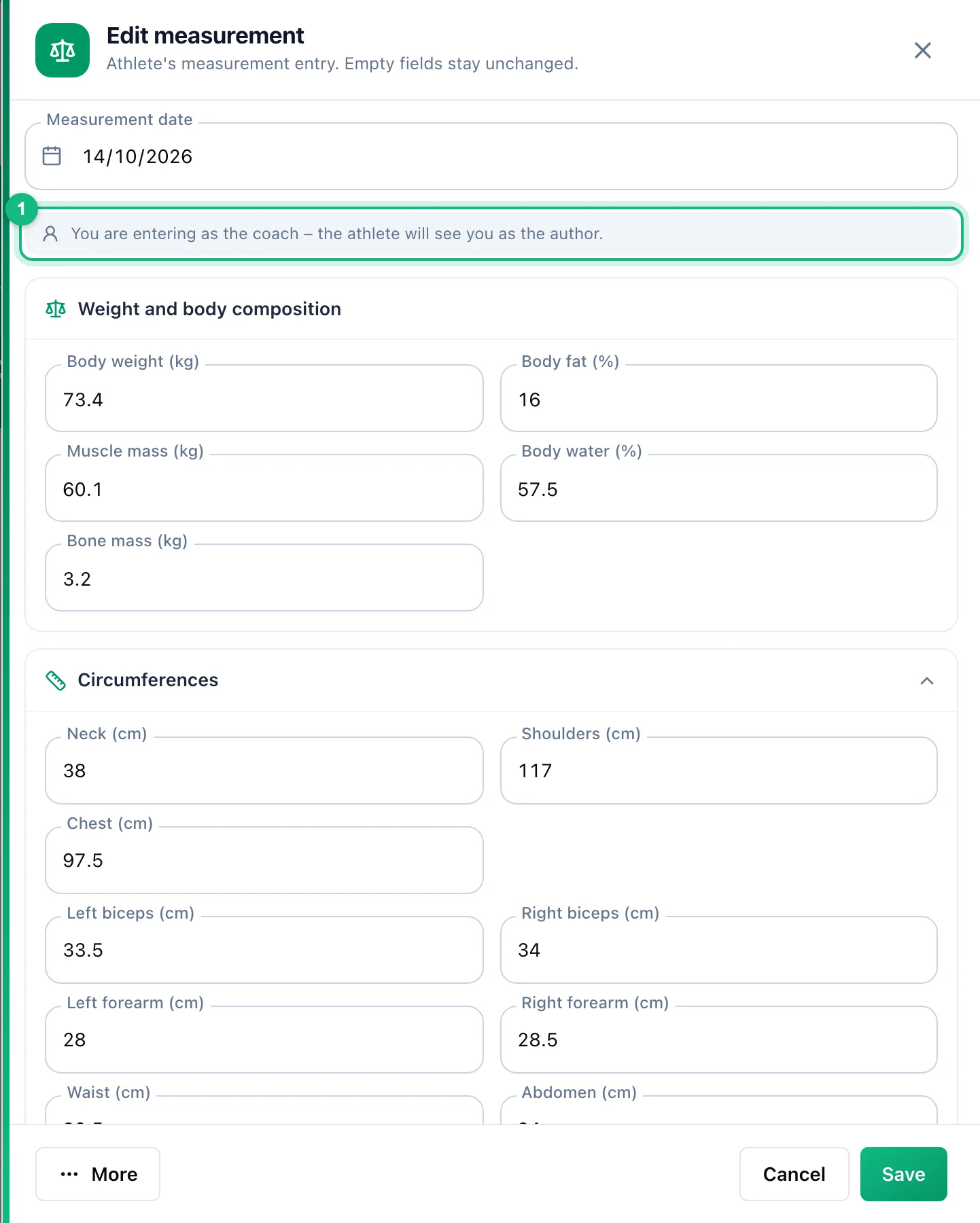Edit the Shoulders (cm) value
The height and width of the screenshot is (1223, 980).
pos(718,770)
